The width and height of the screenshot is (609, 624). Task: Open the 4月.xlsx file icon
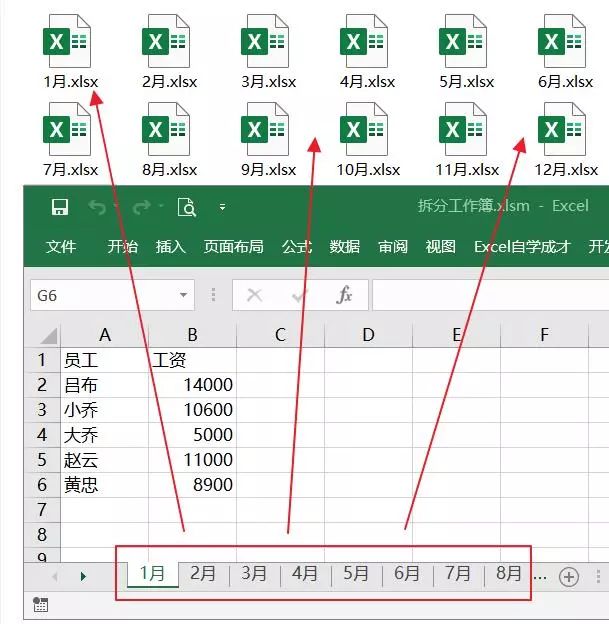364,41
